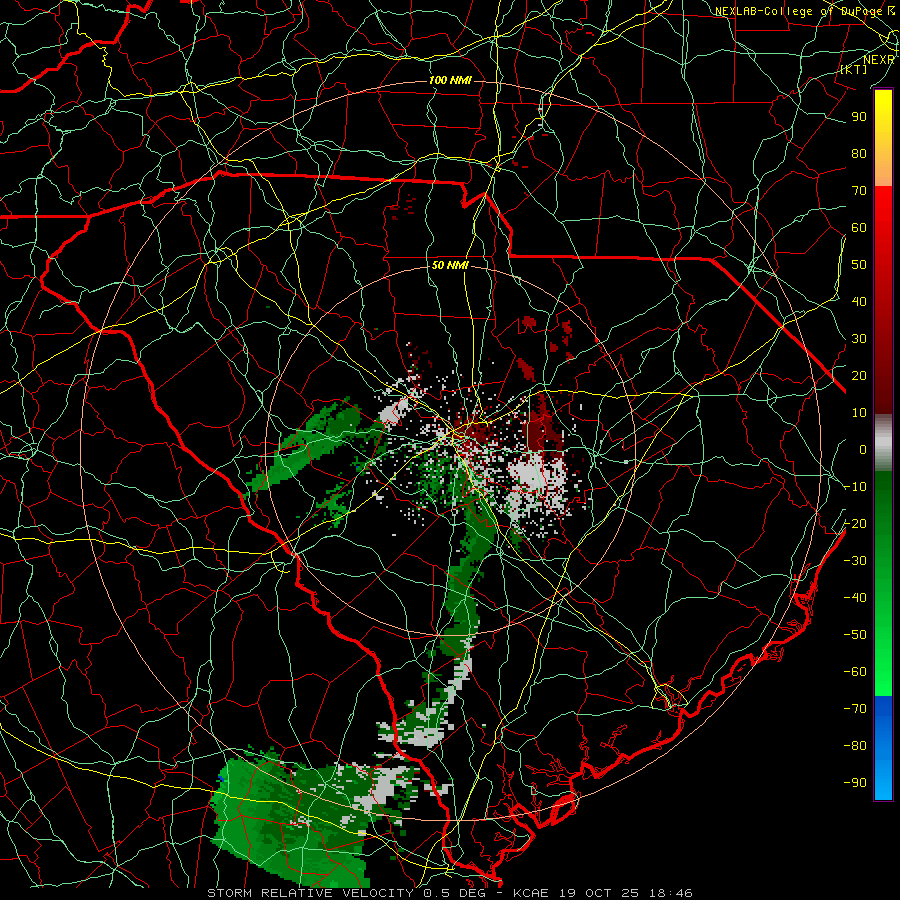Click the gray zero-velocity segment of the color bar
This screenshot has width=900, height=900.
pos(883,443)
